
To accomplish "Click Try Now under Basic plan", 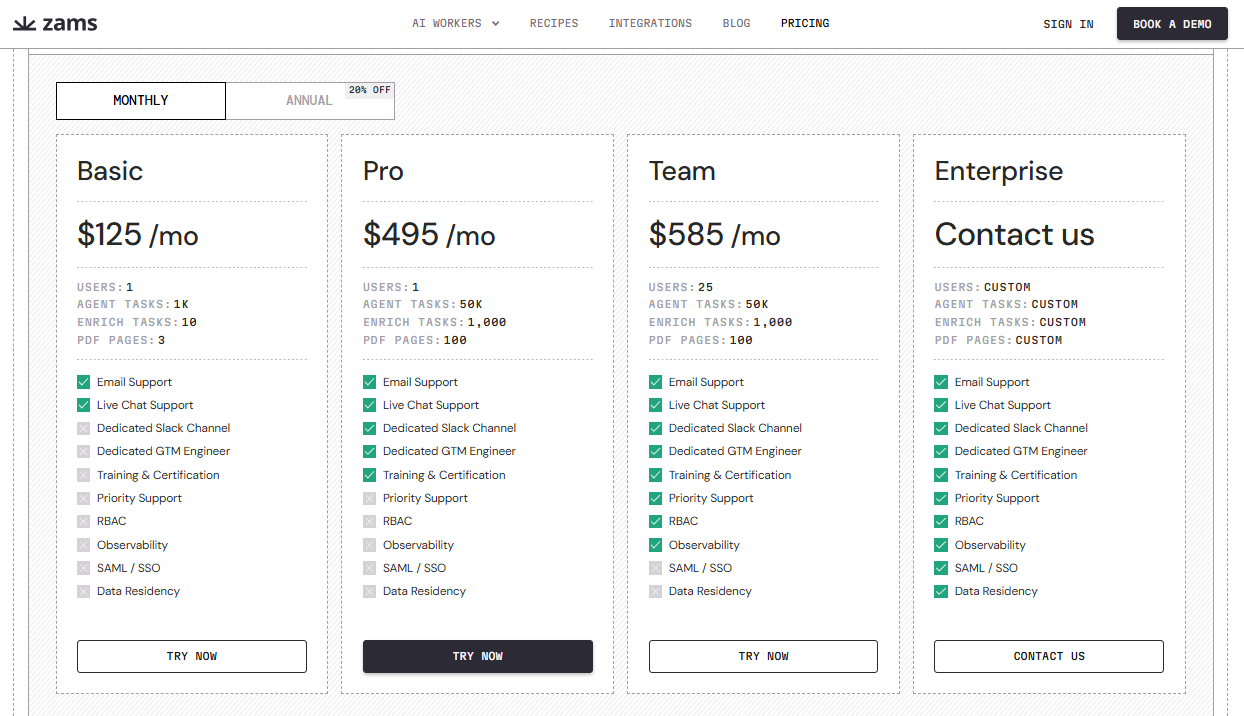I will (192, 656).
